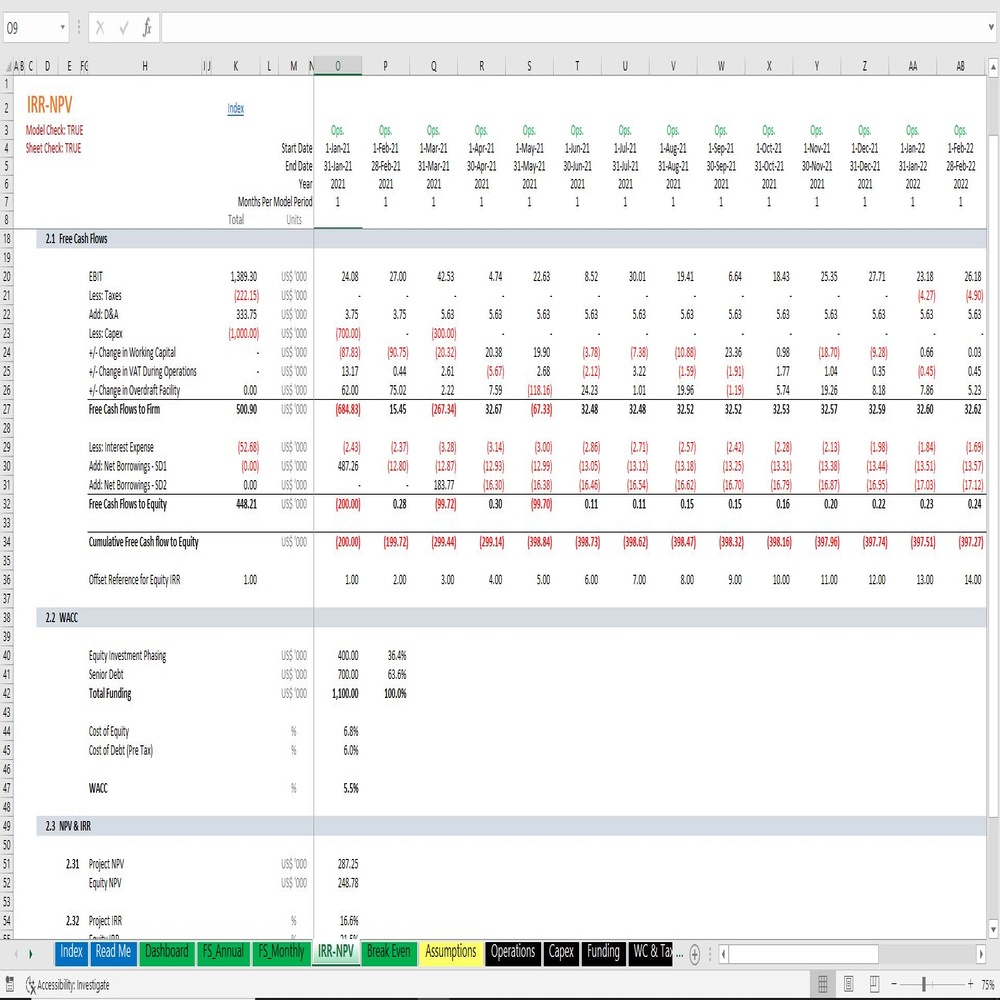This screenshot has height=1000, width=1000.
Task: Switch to the Dashboard sheet tab
Action: click(166, 952)
